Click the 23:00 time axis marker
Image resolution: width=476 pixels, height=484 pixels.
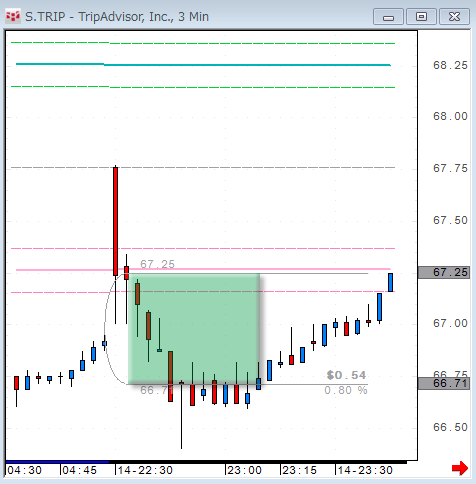(244, 470)
